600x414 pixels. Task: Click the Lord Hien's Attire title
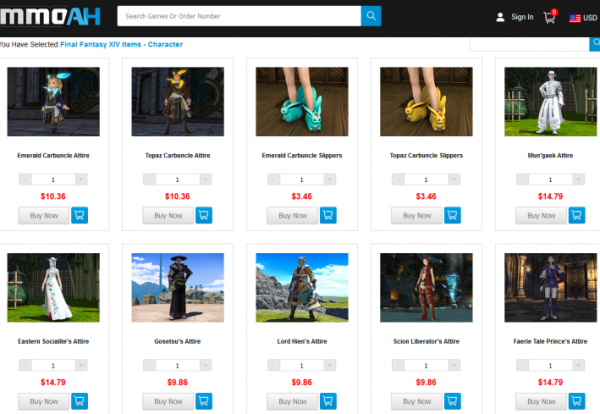[302, 341]
